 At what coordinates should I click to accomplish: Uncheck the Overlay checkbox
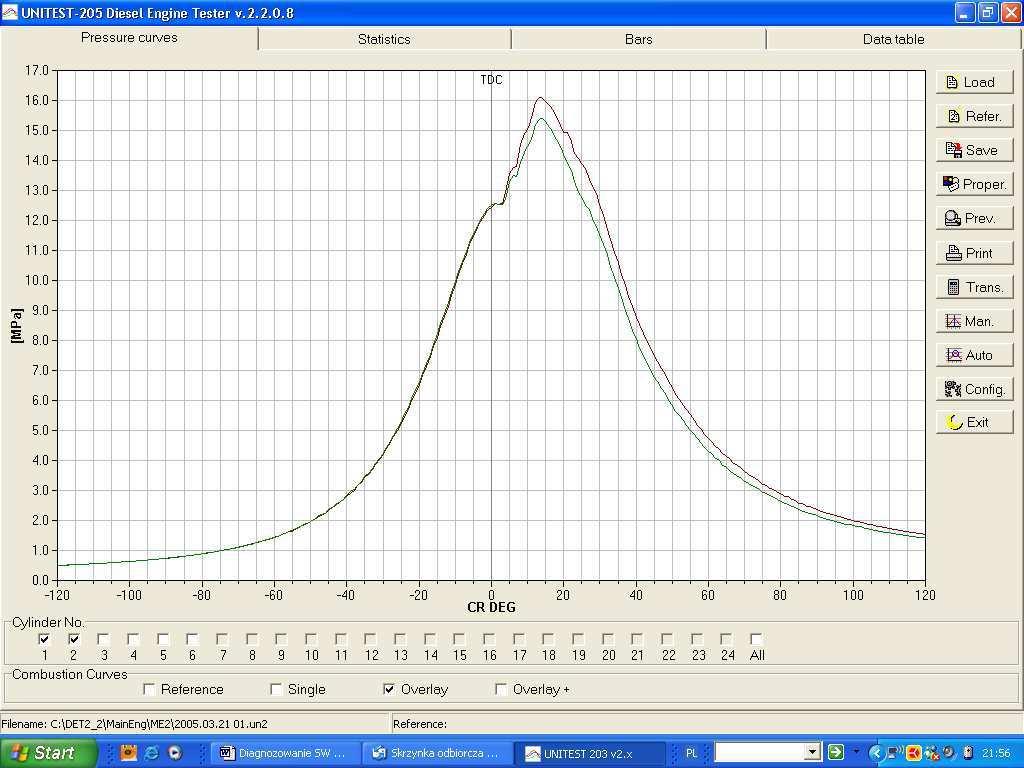389,689
